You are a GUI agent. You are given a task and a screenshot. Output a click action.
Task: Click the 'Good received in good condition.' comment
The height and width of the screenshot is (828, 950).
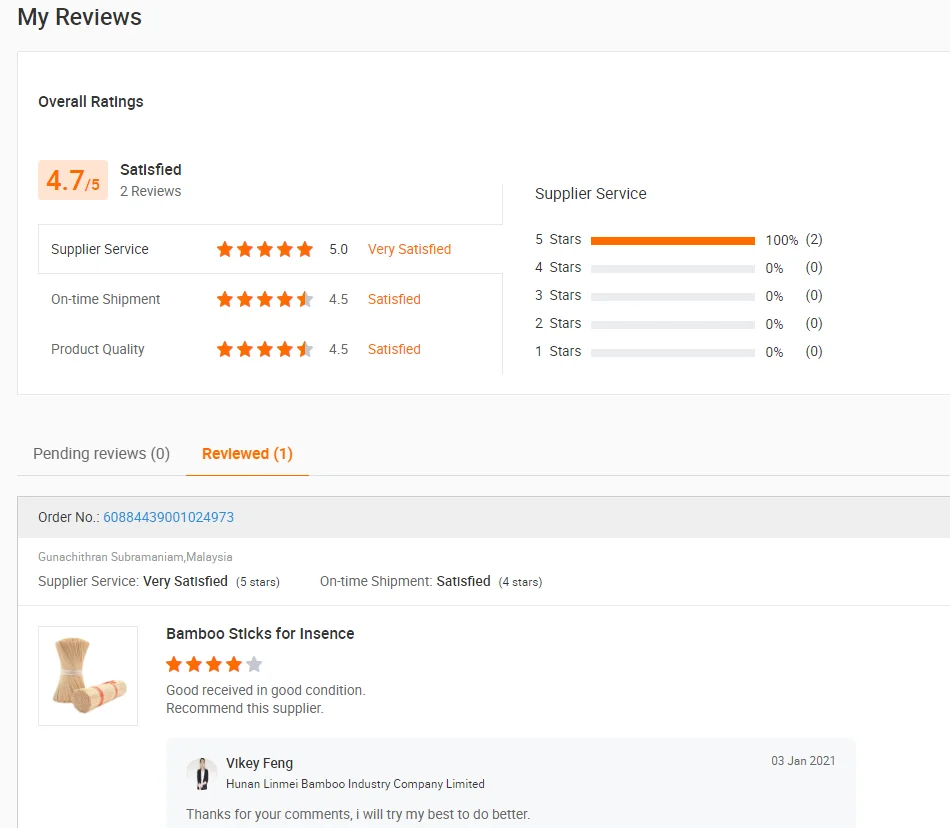(x=265, y=691)
